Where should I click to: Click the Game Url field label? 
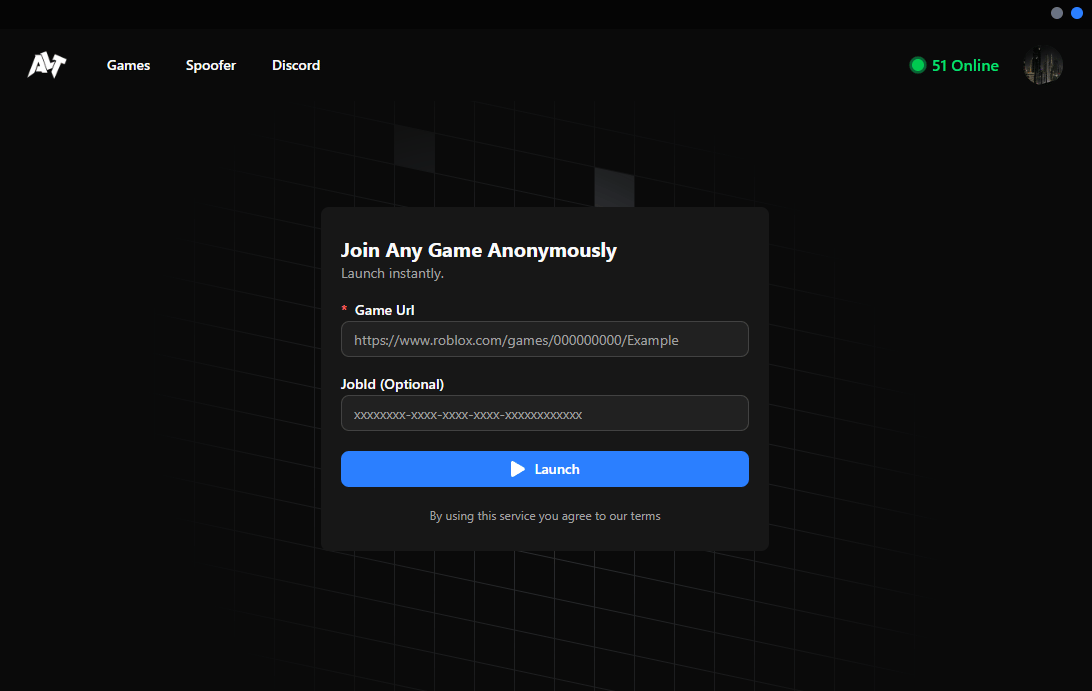[384, 310]
